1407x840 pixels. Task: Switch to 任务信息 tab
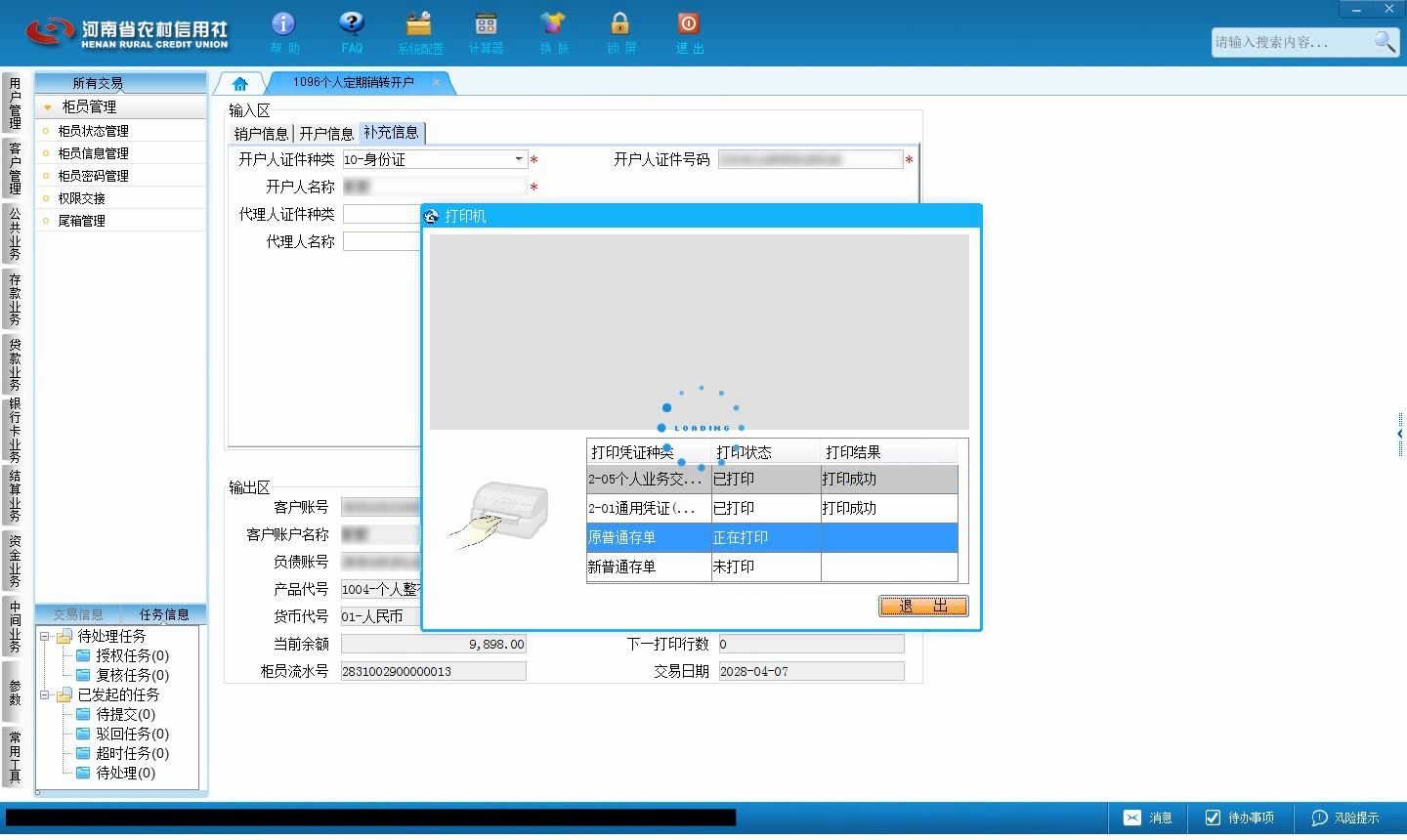coord(164,614)
